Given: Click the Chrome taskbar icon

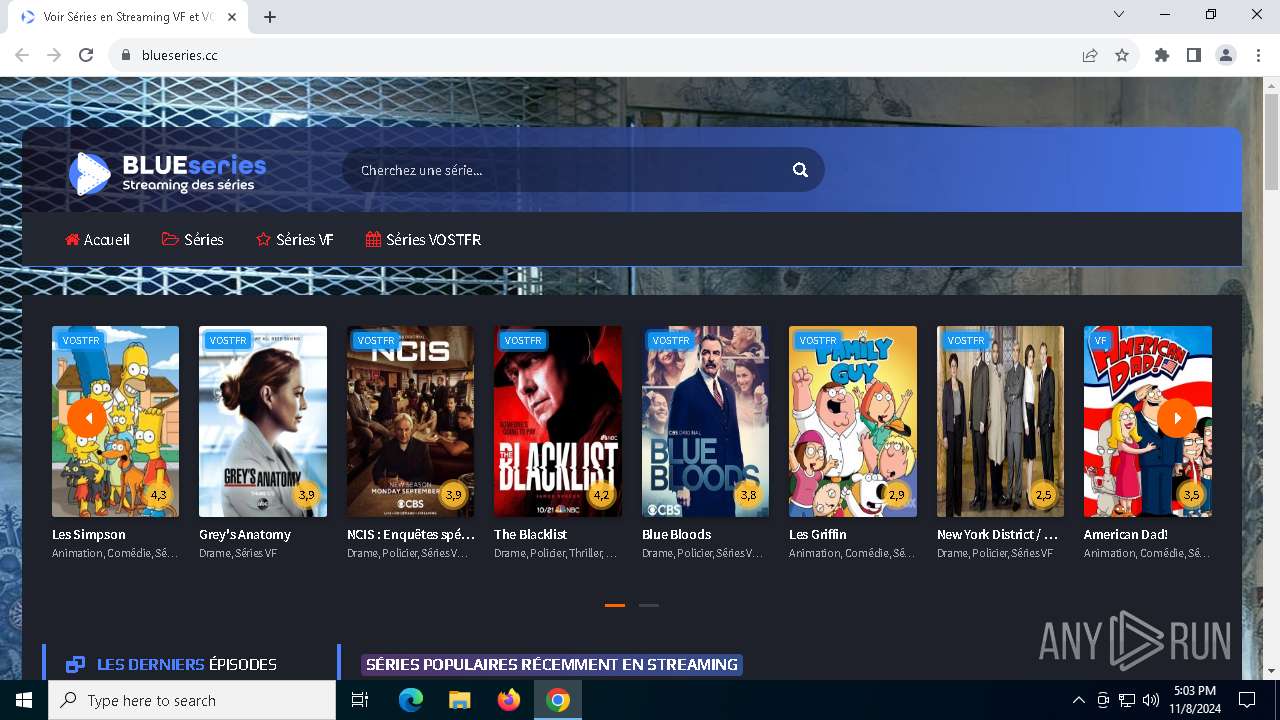Looking at the screenshot, I should click(x=558, y=700).
